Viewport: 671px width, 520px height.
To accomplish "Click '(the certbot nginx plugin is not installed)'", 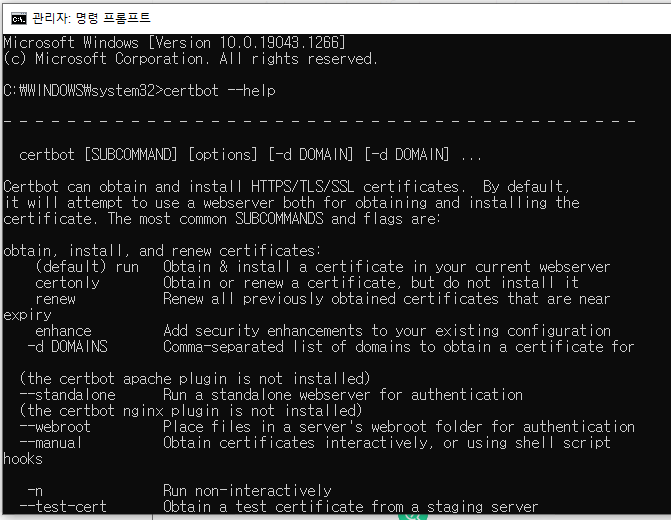I will point(191,411).
